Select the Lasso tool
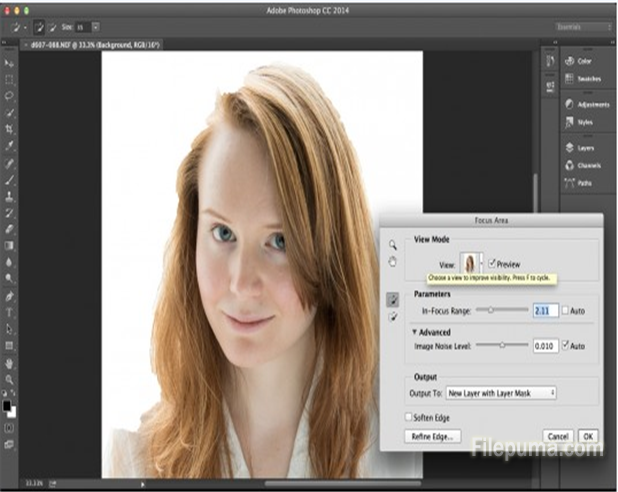This screenshot has width=618, height=492. click(11, 96)
